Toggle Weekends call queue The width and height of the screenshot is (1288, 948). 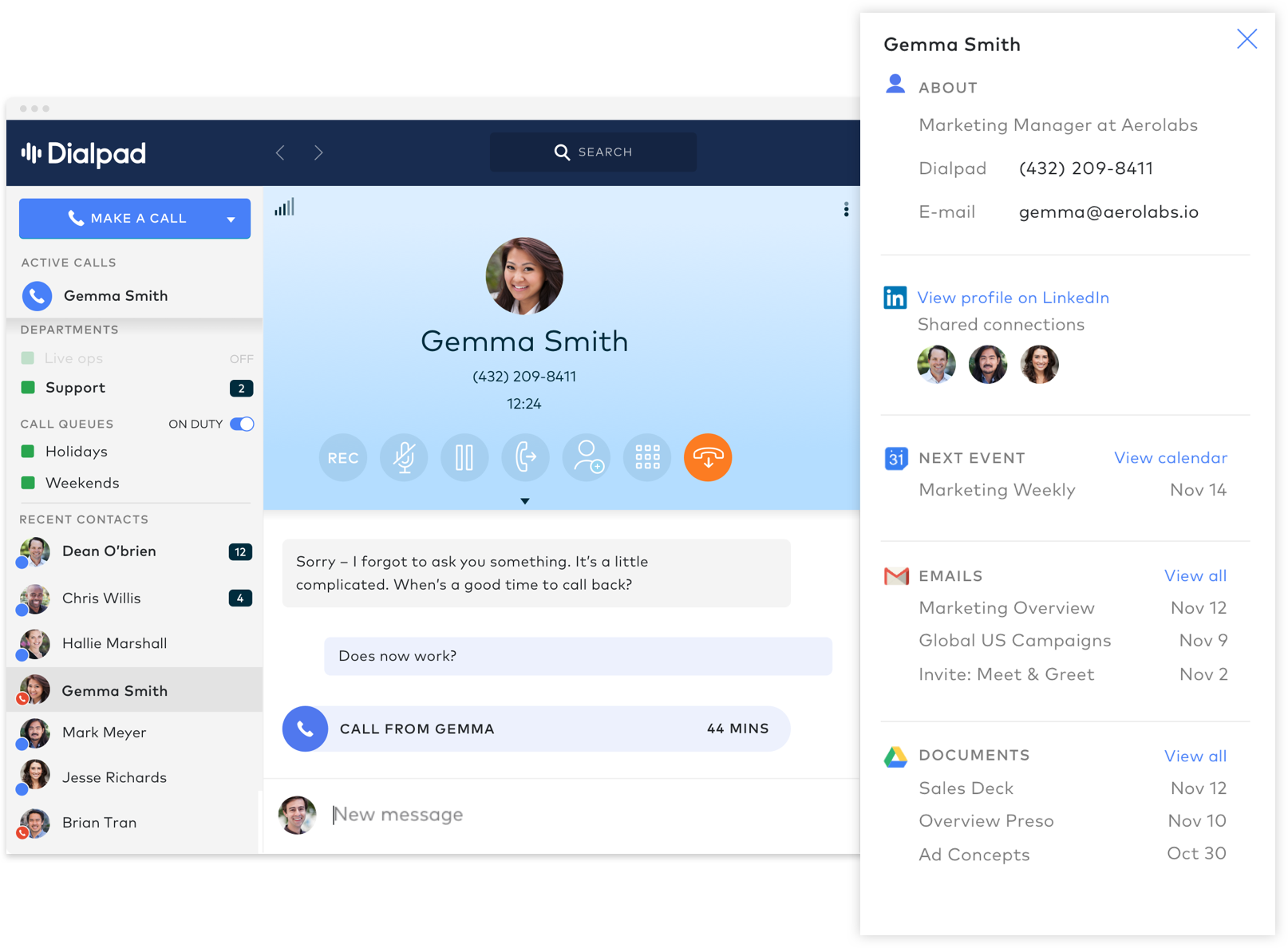click(28, 482)
